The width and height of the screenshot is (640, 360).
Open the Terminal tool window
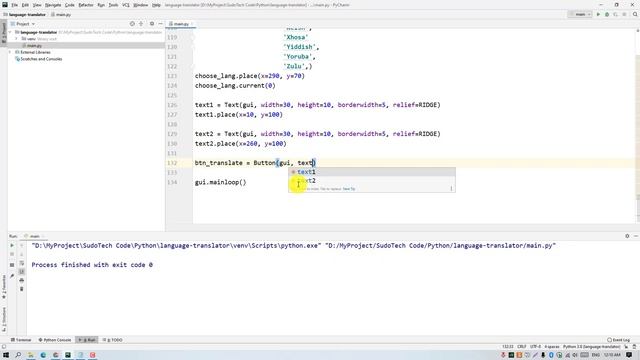21,340
